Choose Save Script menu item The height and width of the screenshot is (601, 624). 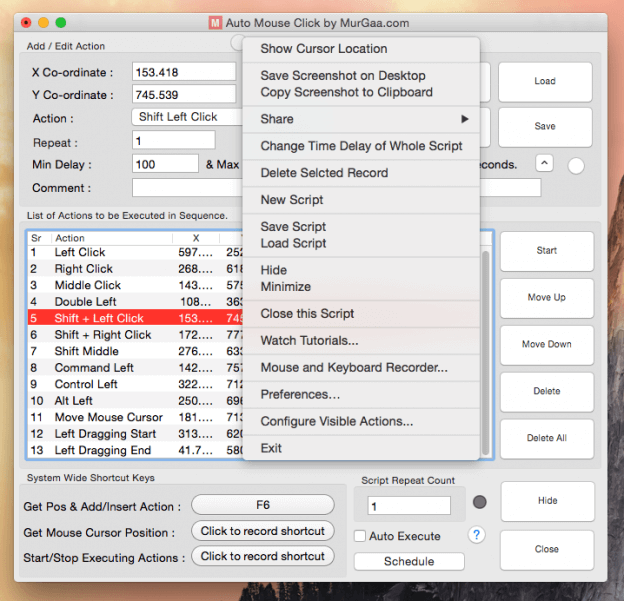point(361,226)
